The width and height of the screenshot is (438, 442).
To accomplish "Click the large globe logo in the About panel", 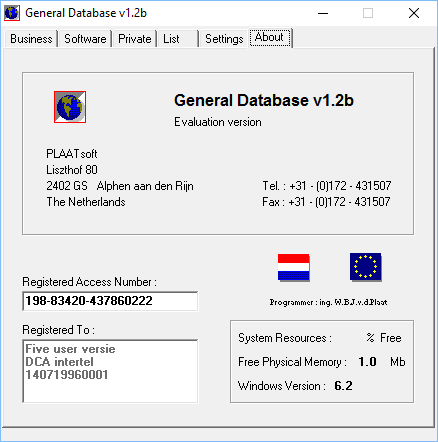I will (70, 107).
